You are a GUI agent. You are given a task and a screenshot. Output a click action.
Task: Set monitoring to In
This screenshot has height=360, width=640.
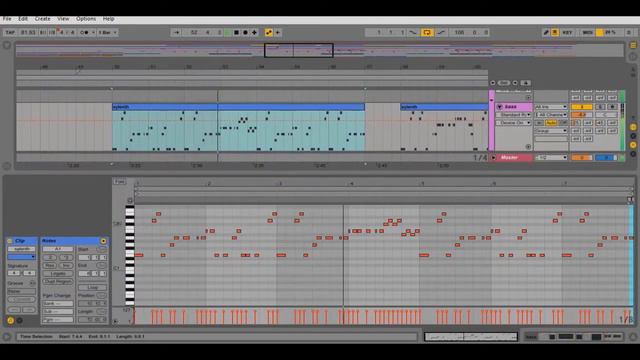click(540, 122)
